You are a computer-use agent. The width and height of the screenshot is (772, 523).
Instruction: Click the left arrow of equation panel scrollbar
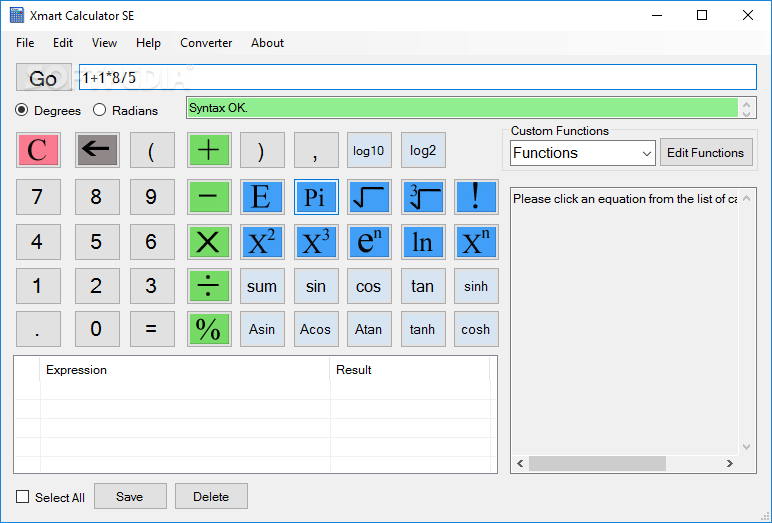pos(520,463)
